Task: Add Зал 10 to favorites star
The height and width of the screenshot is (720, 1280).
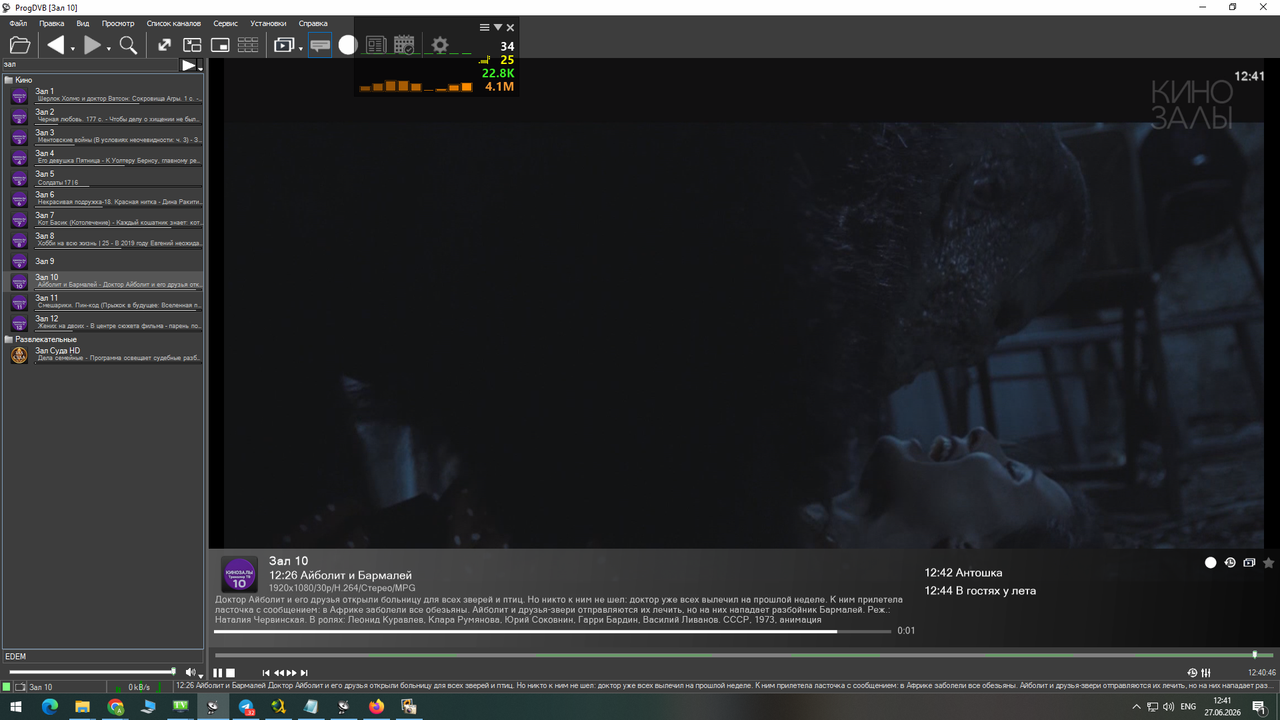Action: click(x=1269, y=563)
